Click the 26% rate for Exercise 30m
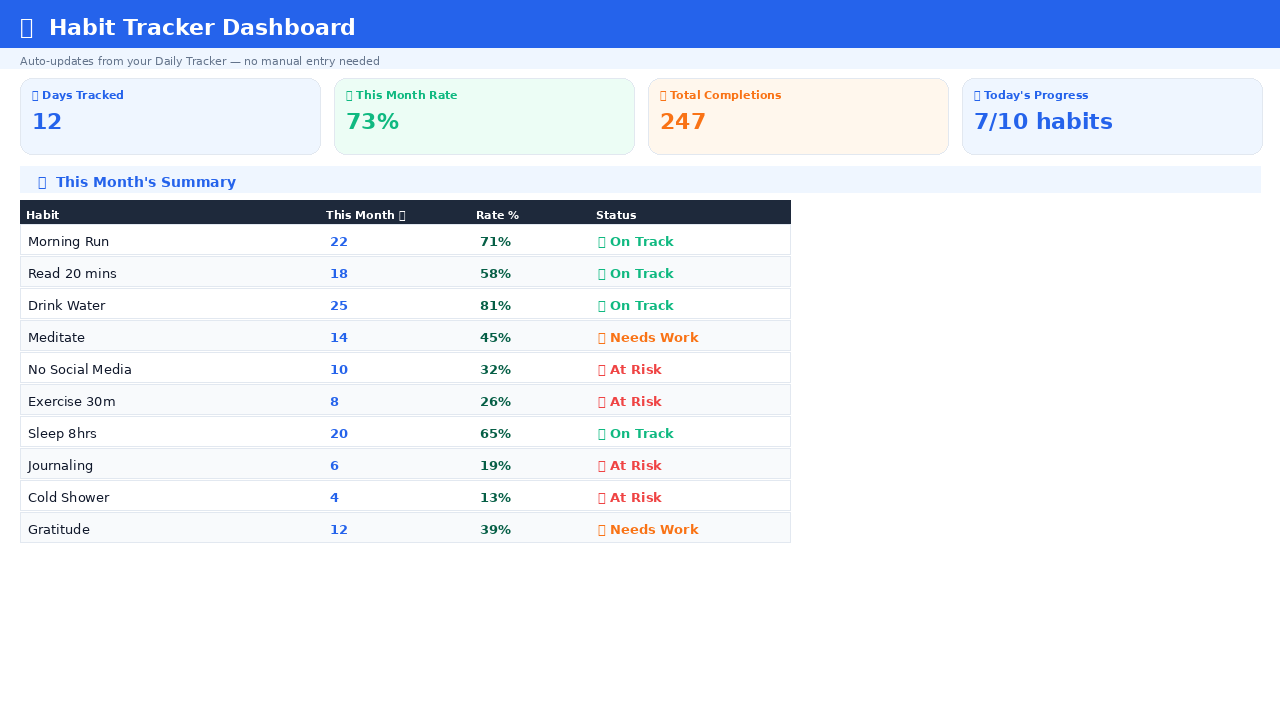1280x720 pixels. pyautogui.click(x=495, y=402)
